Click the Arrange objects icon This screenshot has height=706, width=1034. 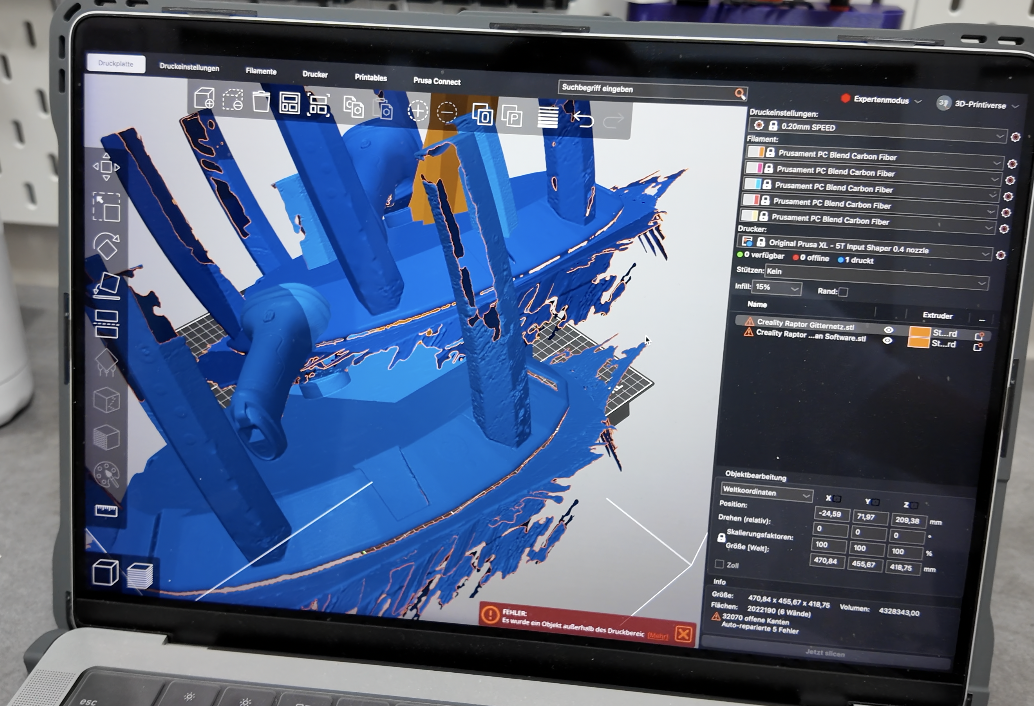tap(289, 103)
